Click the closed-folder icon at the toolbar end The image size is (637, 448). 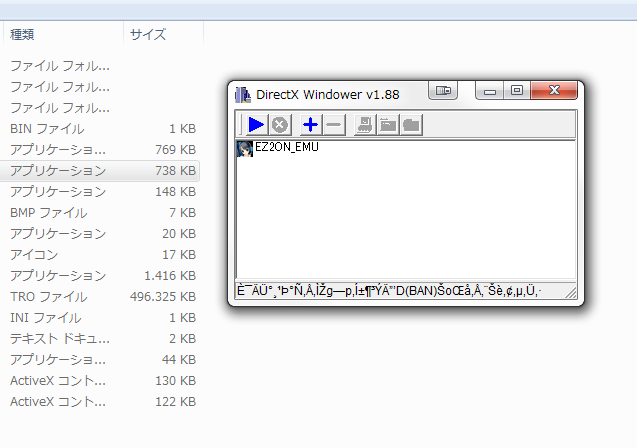point(411,125)
